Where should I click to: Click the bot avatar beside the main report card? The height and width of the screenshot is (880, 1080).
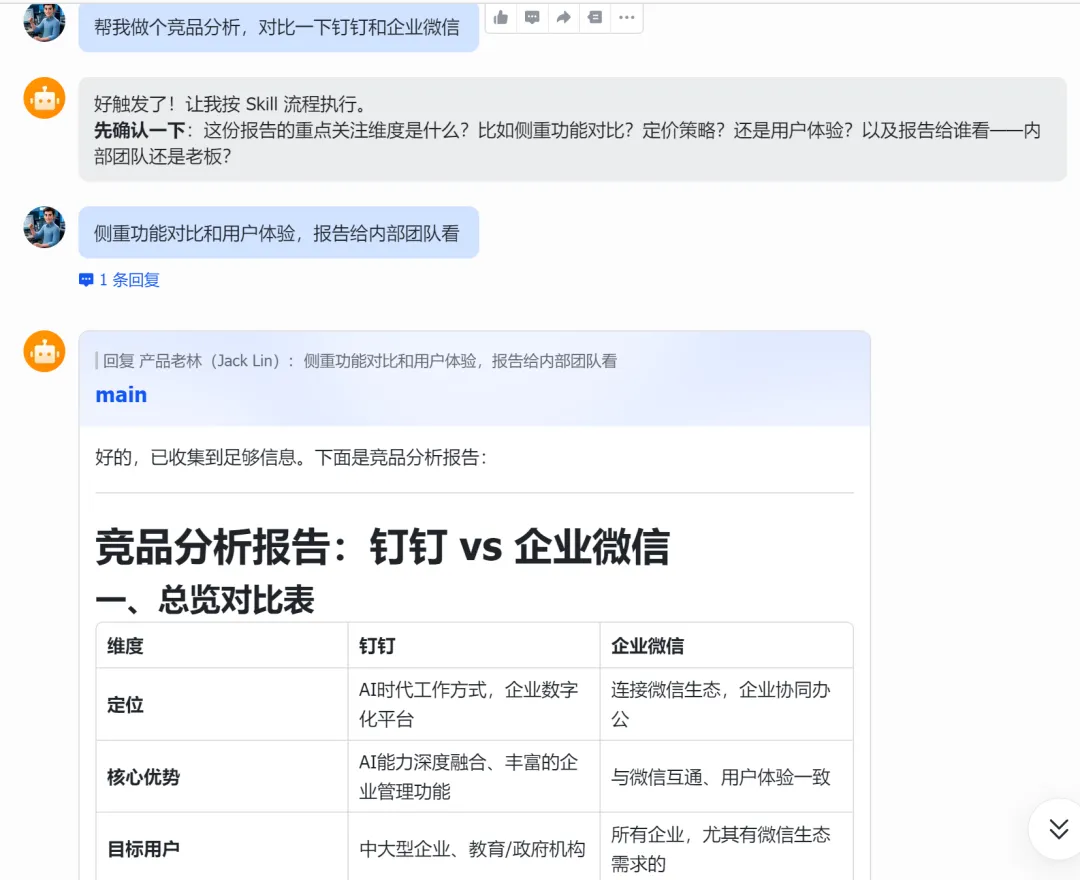[44, 351]
